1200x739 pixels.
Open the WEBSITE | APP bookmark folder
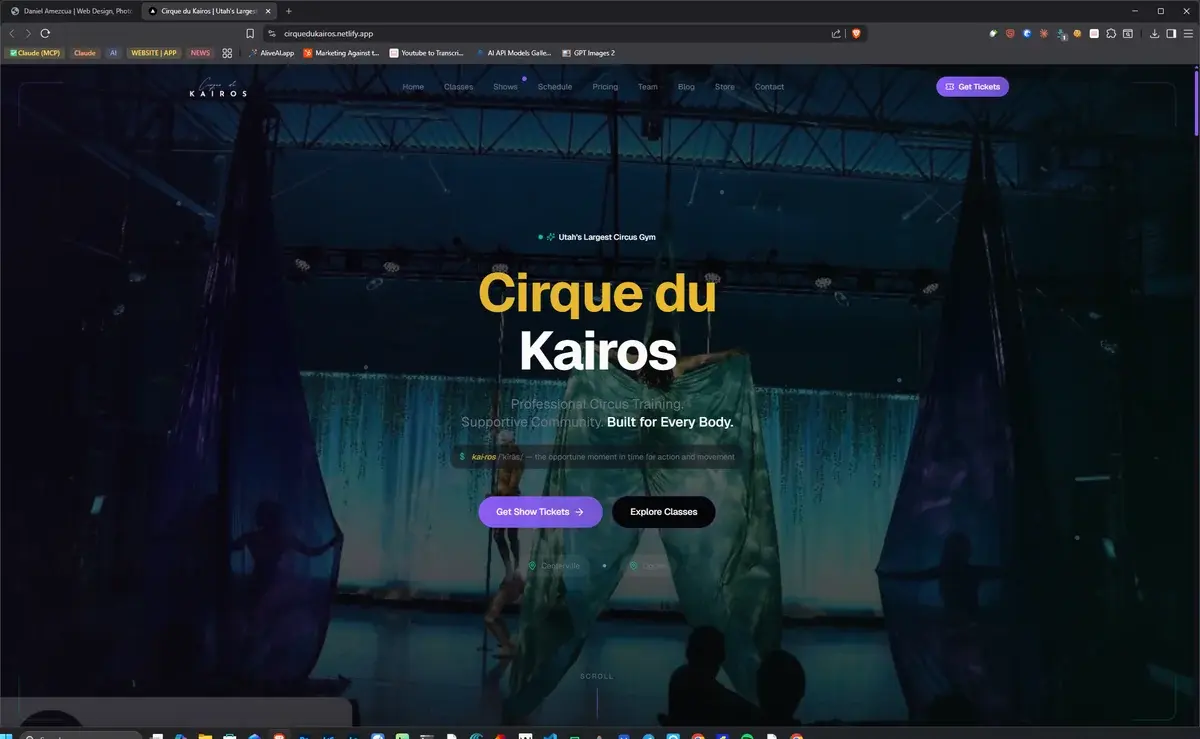coord(154,53)
